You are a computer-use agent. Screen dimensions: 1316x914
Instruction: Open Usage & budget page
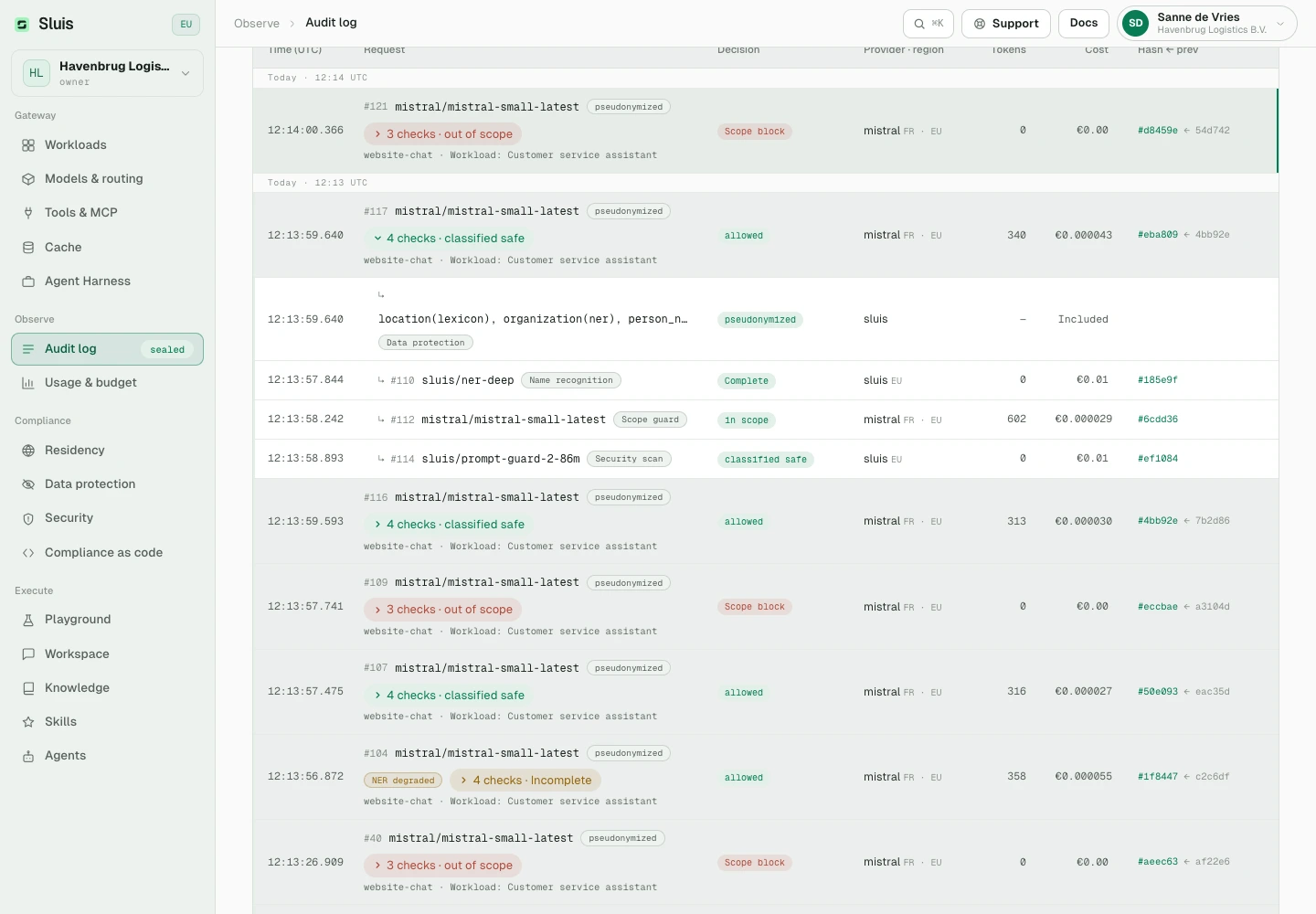pos(107,383)
